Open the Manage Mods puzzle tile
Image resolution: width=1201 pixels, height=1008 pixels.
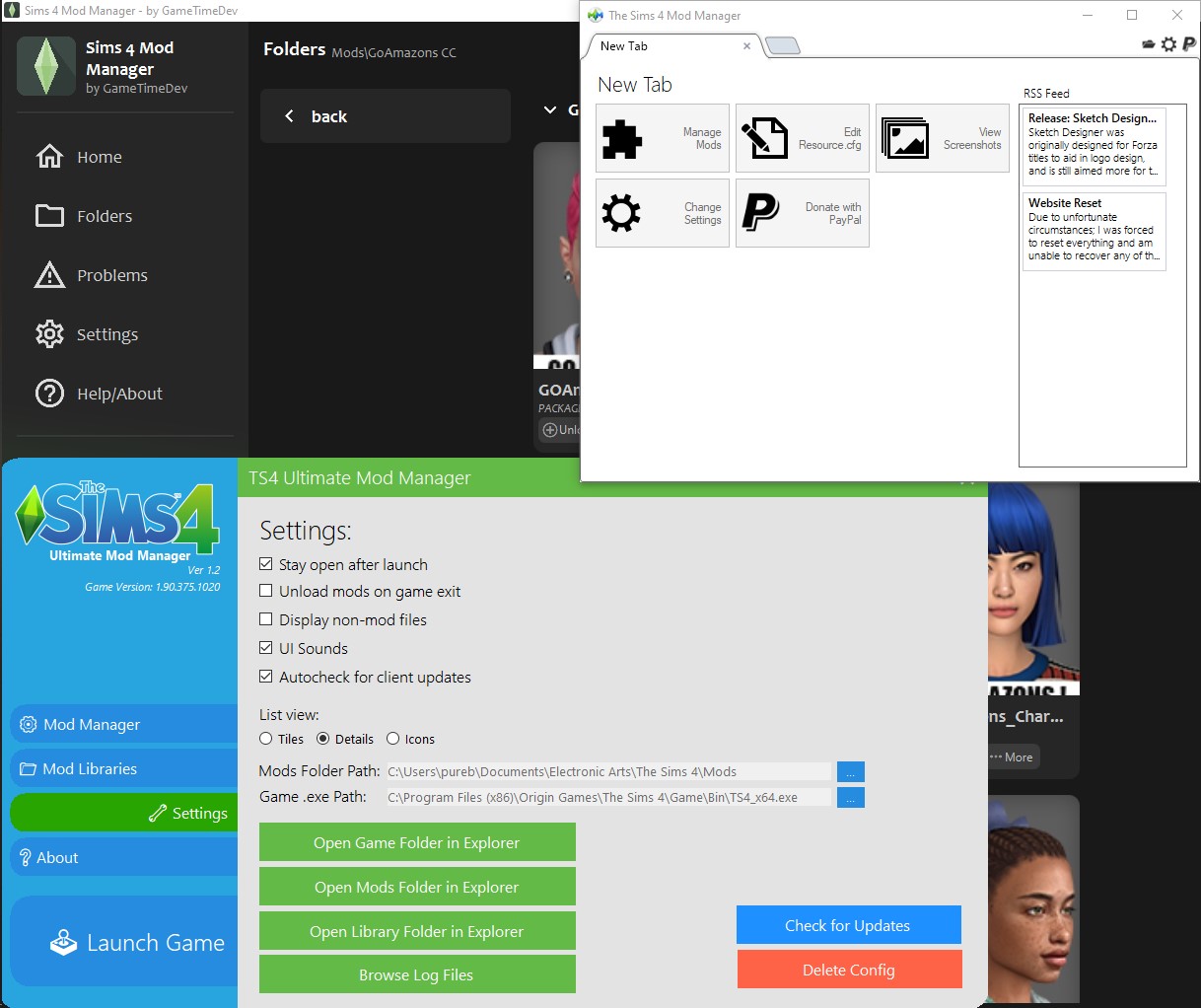click(x=663, y=138)
